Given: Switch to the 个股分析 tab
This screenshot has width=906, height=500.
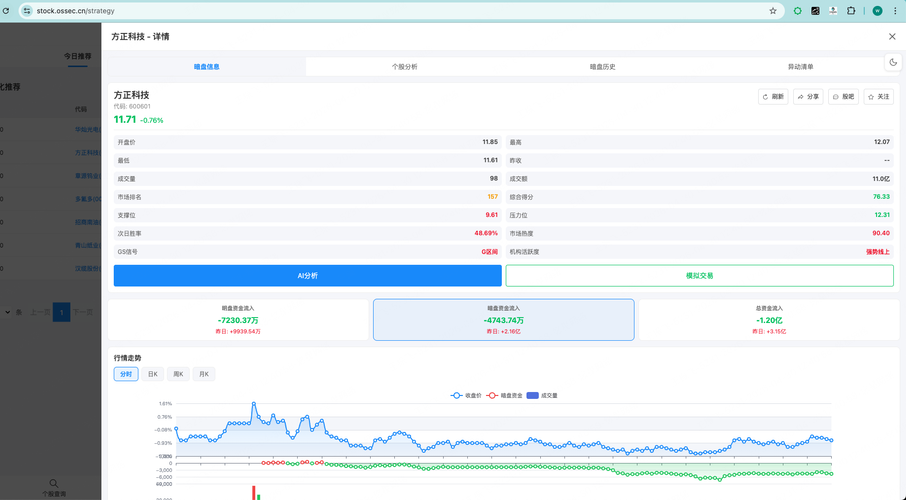Looking at the screenshot, I should (404, 66).
